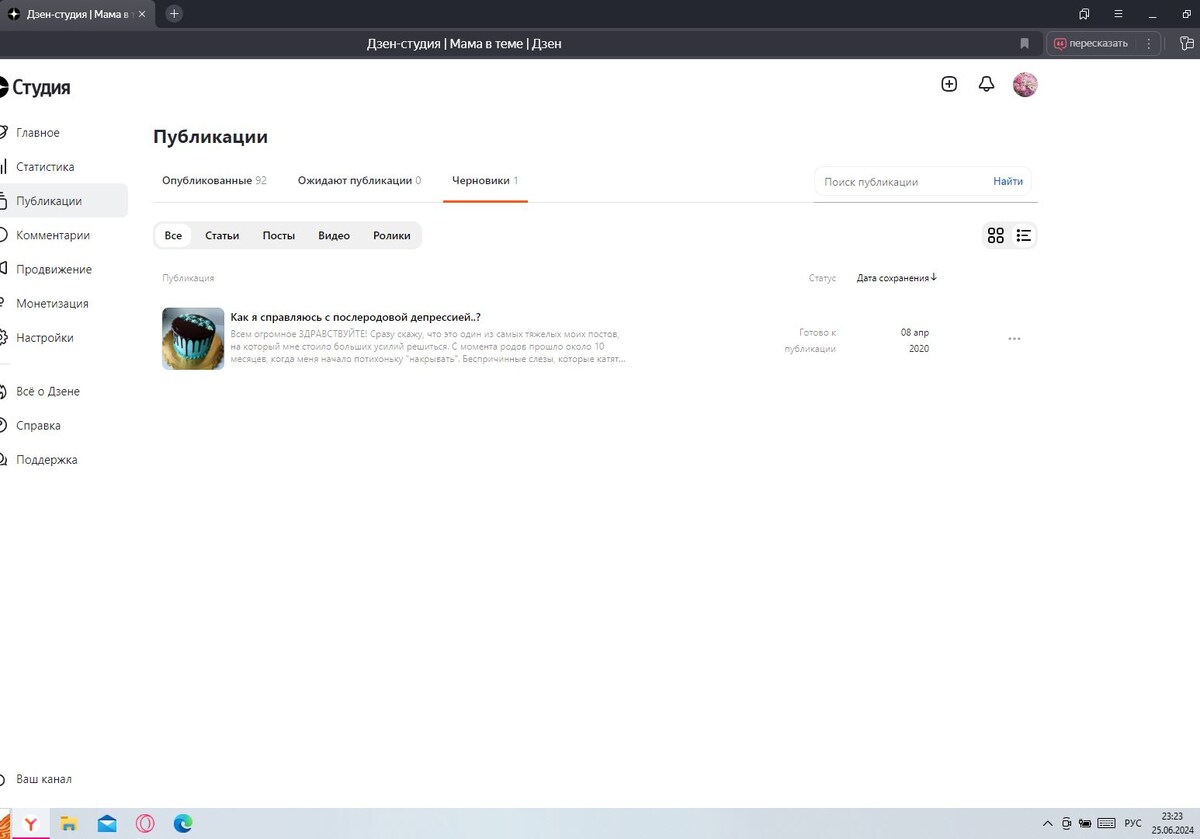Open the three-dots menu for the draft
The image size is (1200, 839).
coord(1014,339)
